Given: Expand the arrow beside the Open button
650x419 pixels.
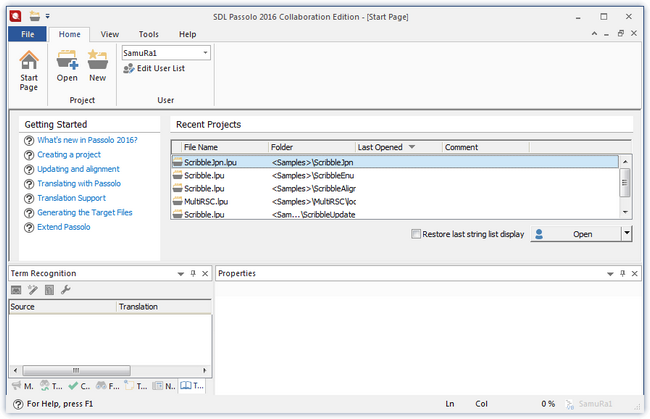Looking at the screenshot, I should pyautogui.click(x=626, y=234).
